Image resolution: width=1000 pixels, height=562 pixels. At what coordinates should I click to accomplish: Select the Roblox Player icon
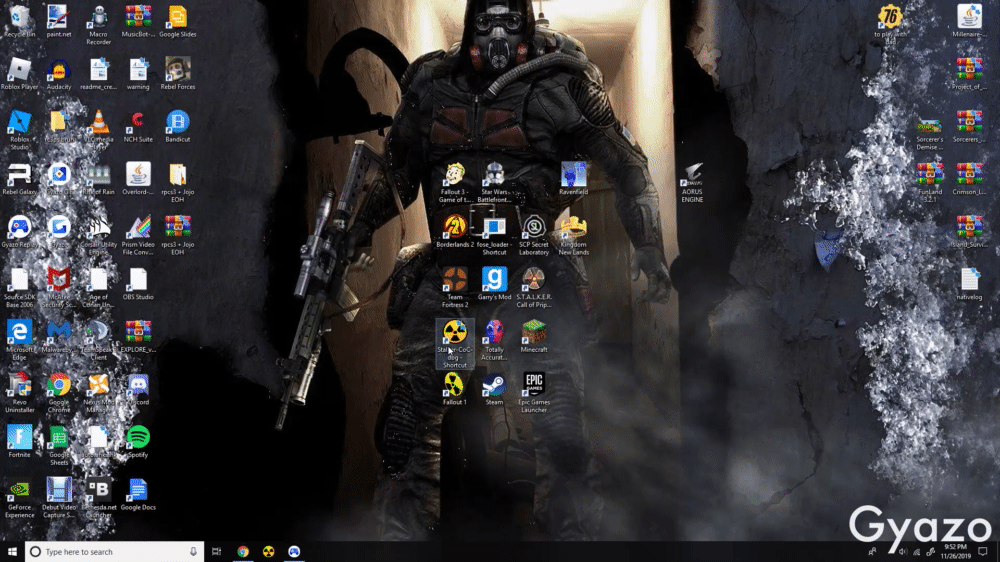point(19,74)
